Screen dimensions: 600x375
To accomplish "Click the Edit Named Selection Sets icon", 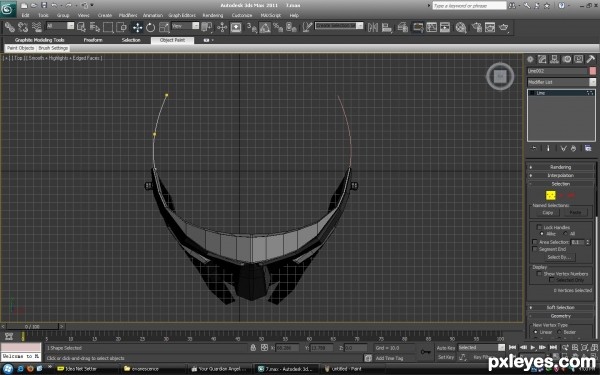I will pyautogui.click(x=307, y=27).
